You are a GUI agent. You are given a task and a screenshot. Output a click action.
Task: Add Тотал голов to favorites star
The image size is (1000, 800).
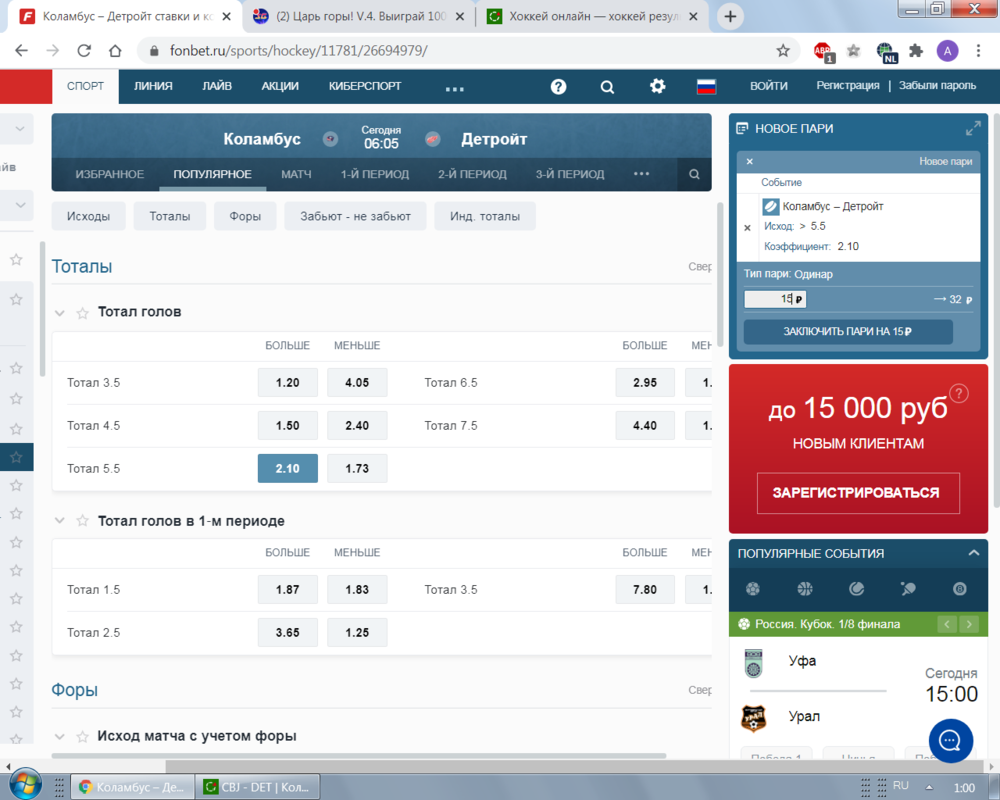pyautogui.click(x=82, y=313)
